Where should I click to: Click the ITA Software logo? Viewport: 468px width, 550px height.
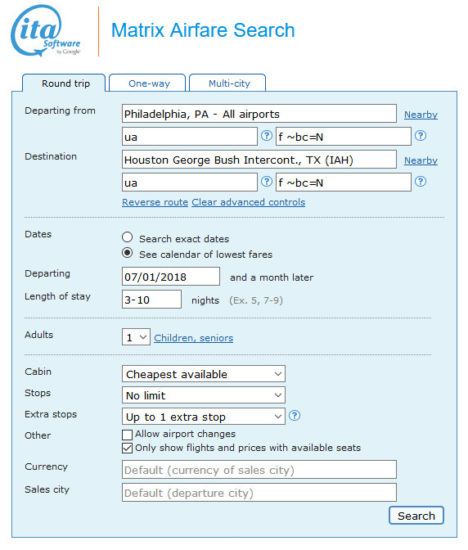coord(46,31)
